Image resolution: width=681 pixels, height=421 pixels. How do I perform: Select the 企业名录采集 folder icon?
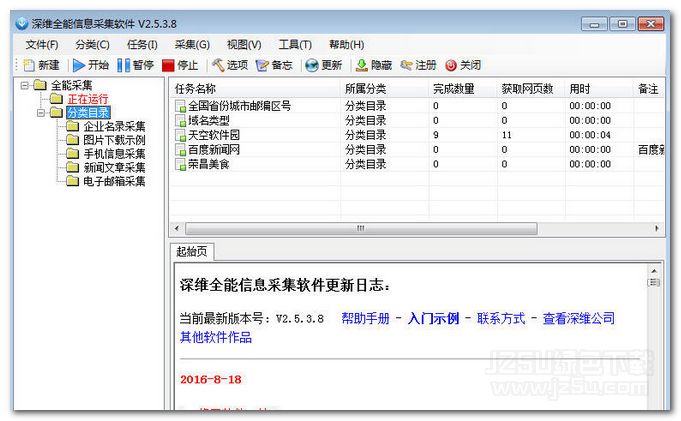point(72,126)
